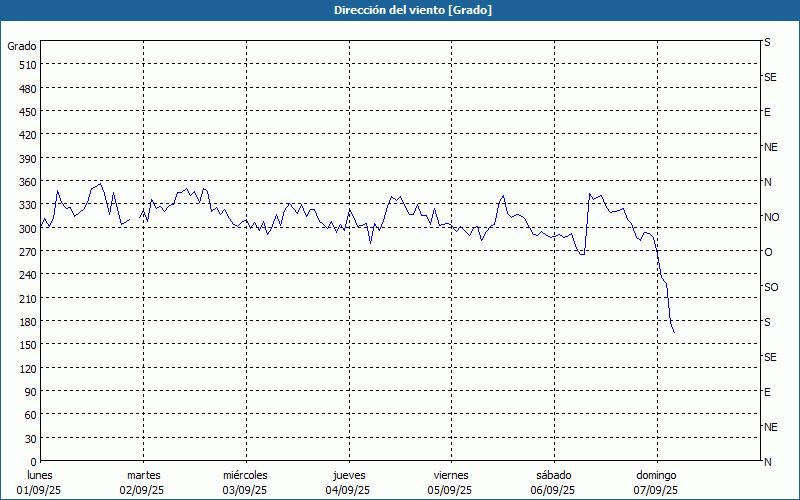Image resolution: width=800 pixels, height=500 pixels.
Task: Click the 'jueves' day label
Action: coord(349,475)
